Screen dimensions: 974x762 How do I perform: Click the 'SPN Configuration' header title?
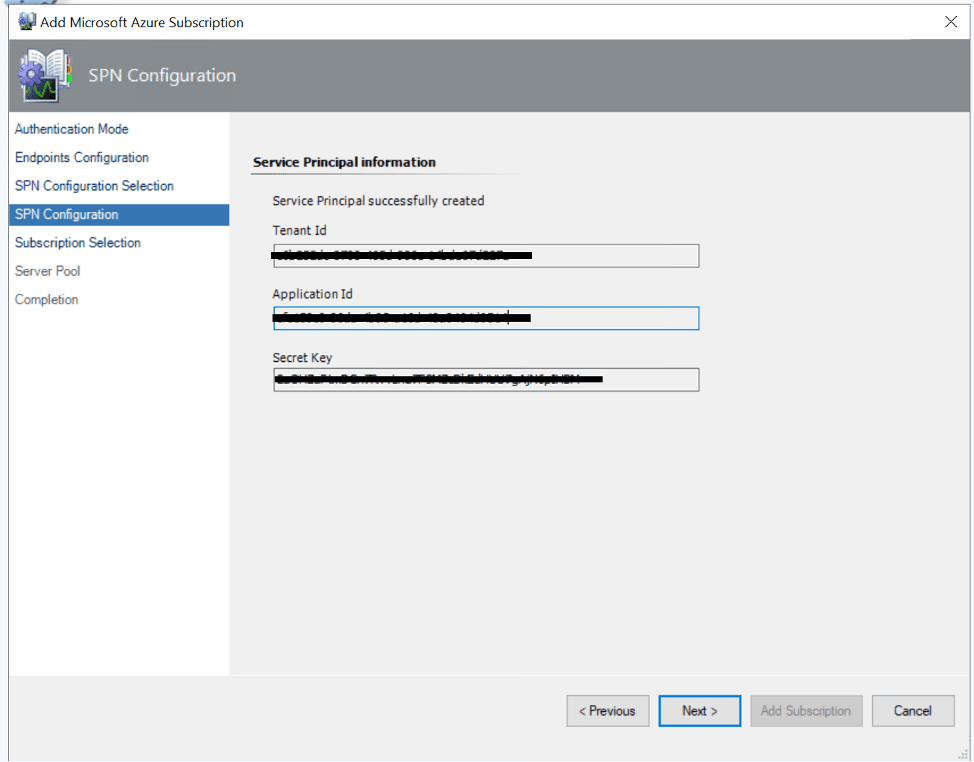(162, 76)
